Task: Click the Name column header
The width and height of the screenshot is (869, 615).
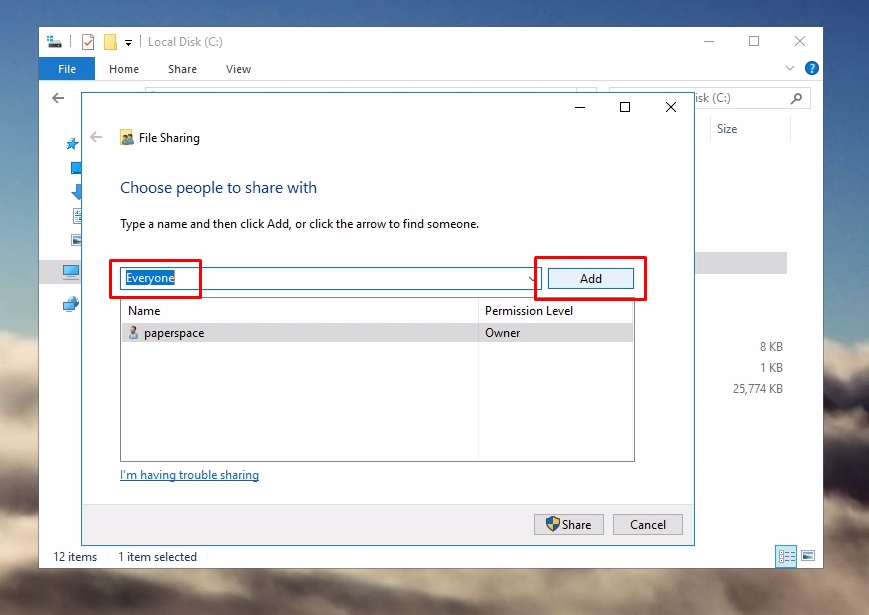Action: 144,311
